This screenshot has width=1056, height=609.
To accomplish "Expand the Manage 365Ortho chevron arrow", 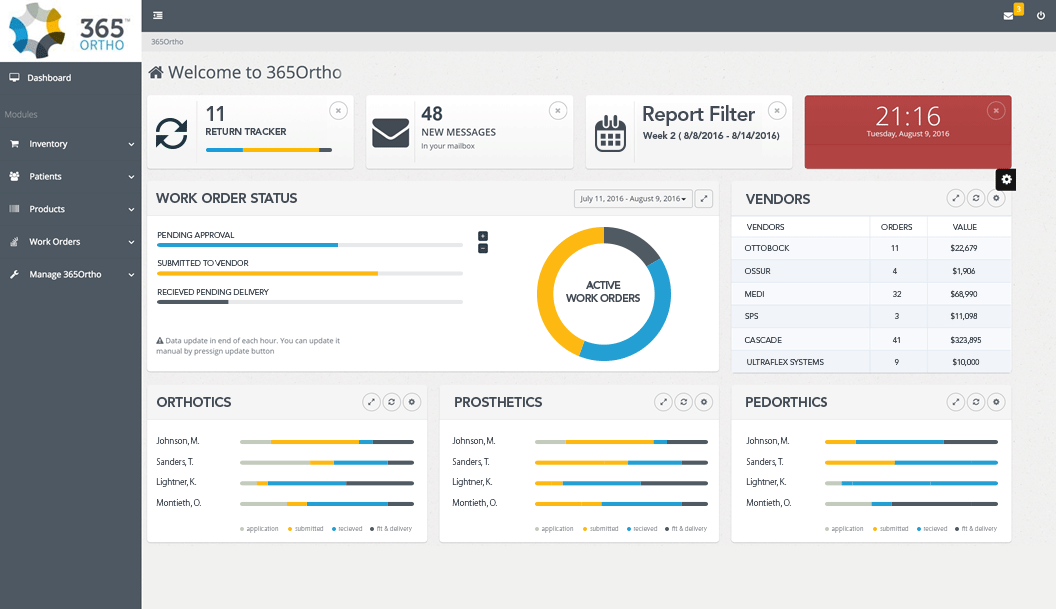I will click(x=131, y=275).
